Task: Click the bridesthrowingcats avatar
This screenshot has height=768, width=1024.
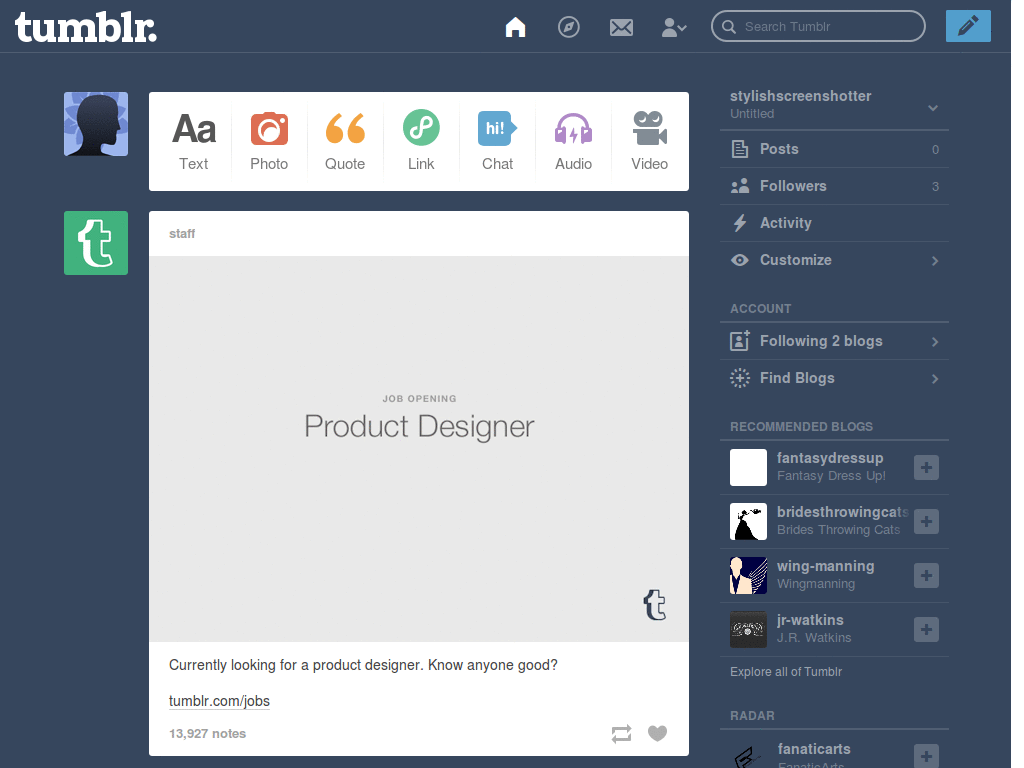Action: click(x=748, y=521)
